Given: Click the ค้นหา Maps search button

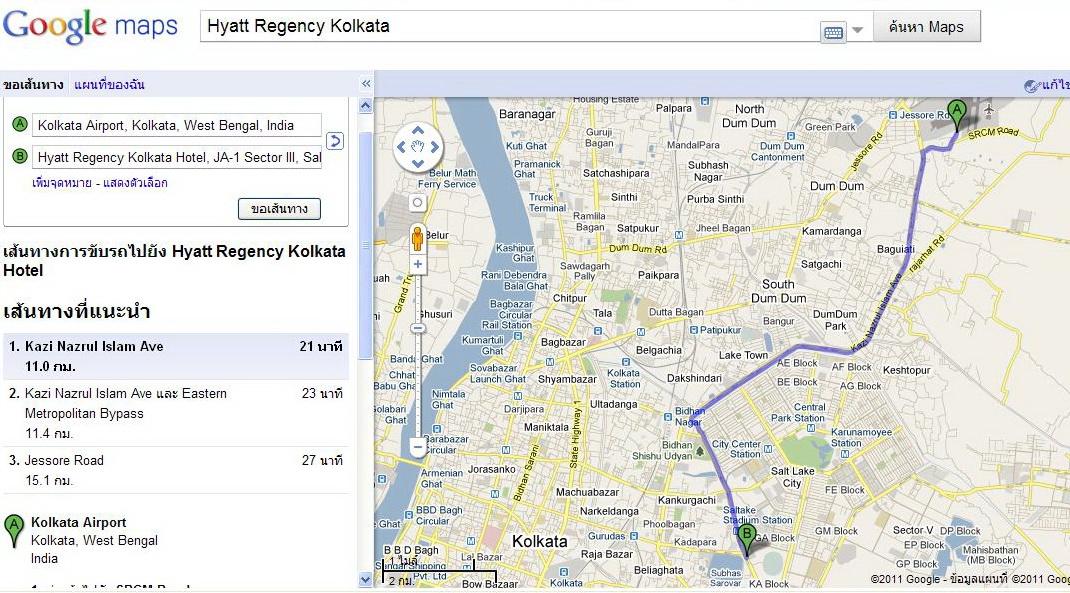Looking at the screenshot, I should (926, 27).
